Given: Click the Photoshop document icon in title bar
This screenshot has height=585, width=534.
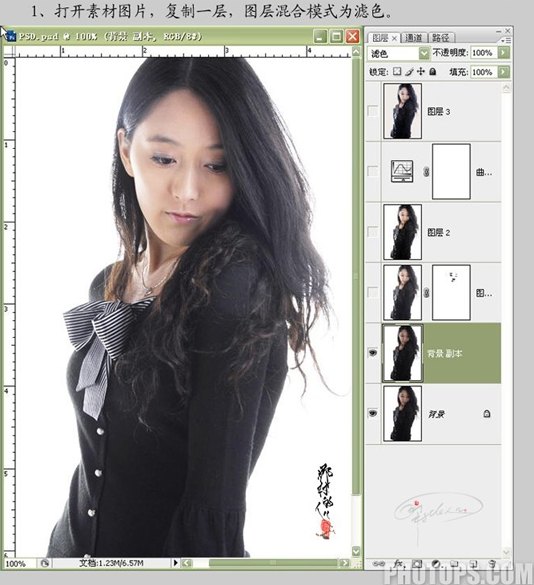Looking at the screenshot, I should (11, 36).
